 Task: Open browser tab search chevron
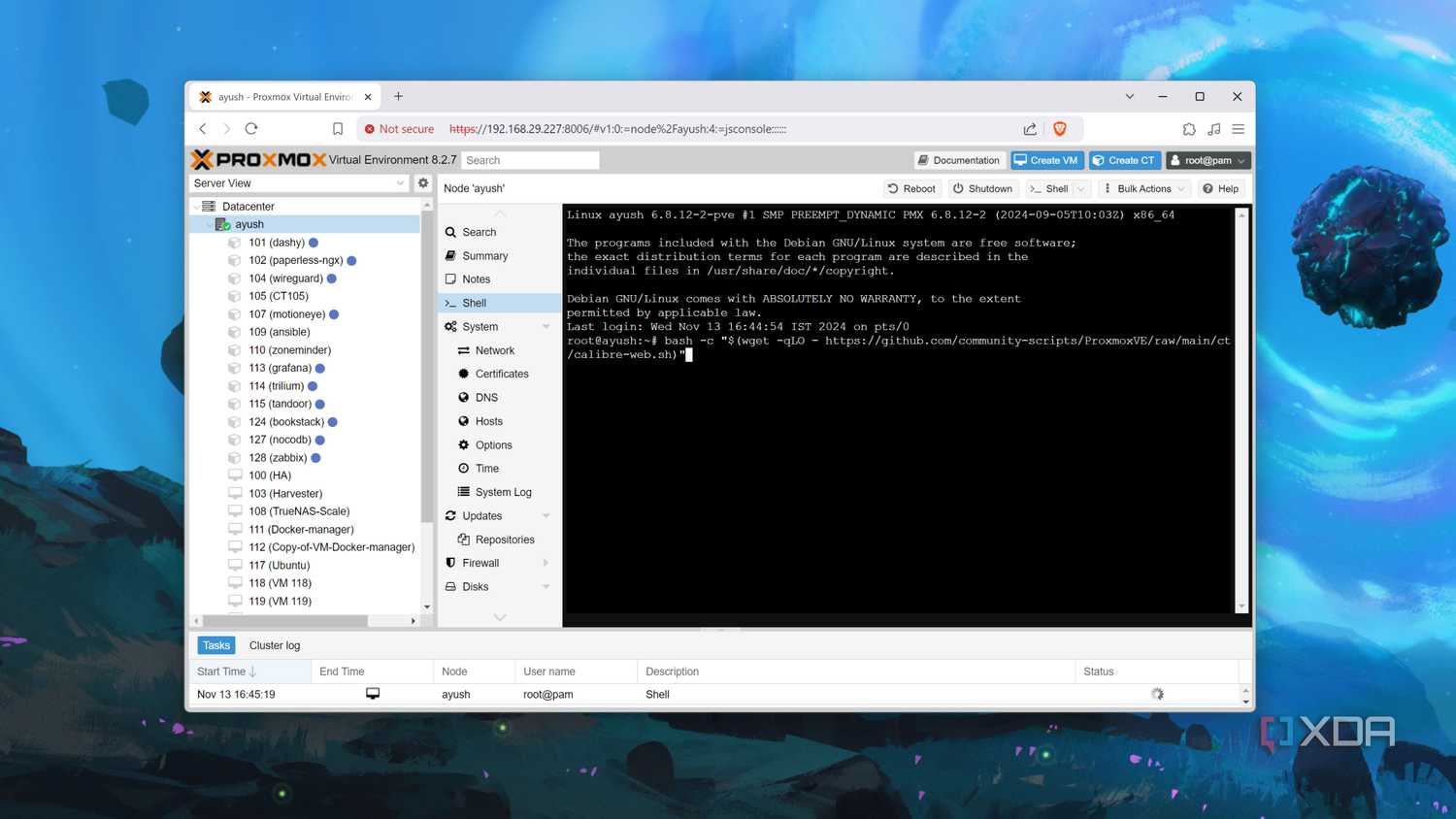coord(1129,96)
